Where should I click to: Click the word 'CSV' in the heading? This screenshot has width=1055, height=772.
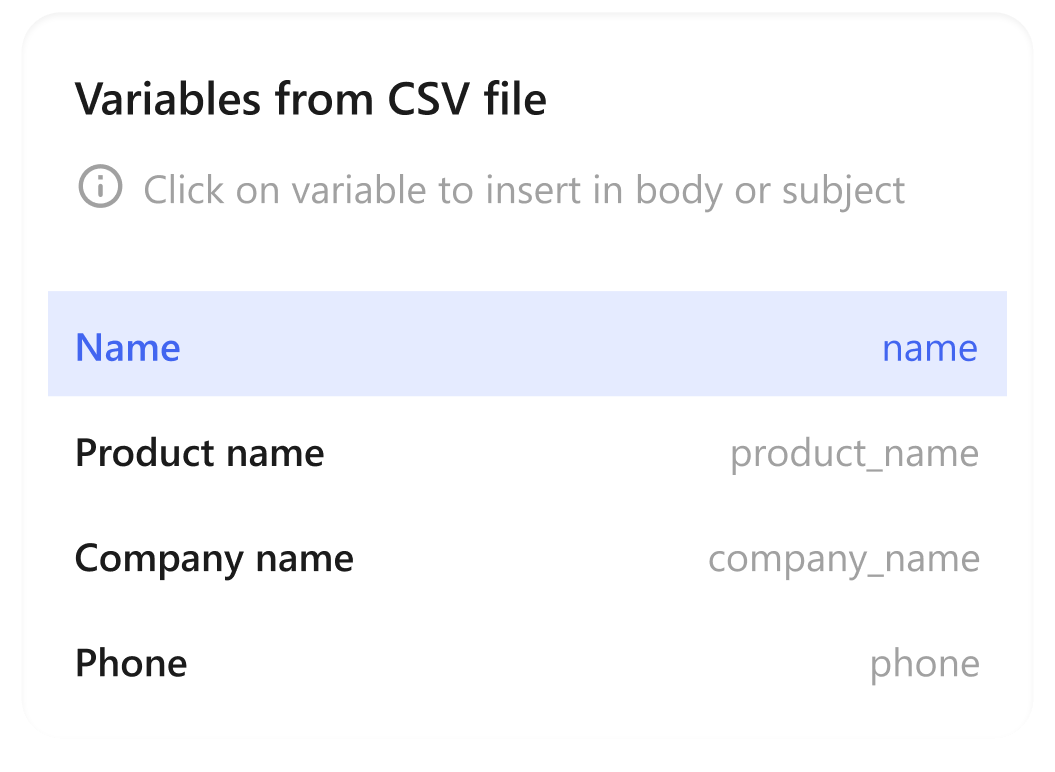click(424, 99)
